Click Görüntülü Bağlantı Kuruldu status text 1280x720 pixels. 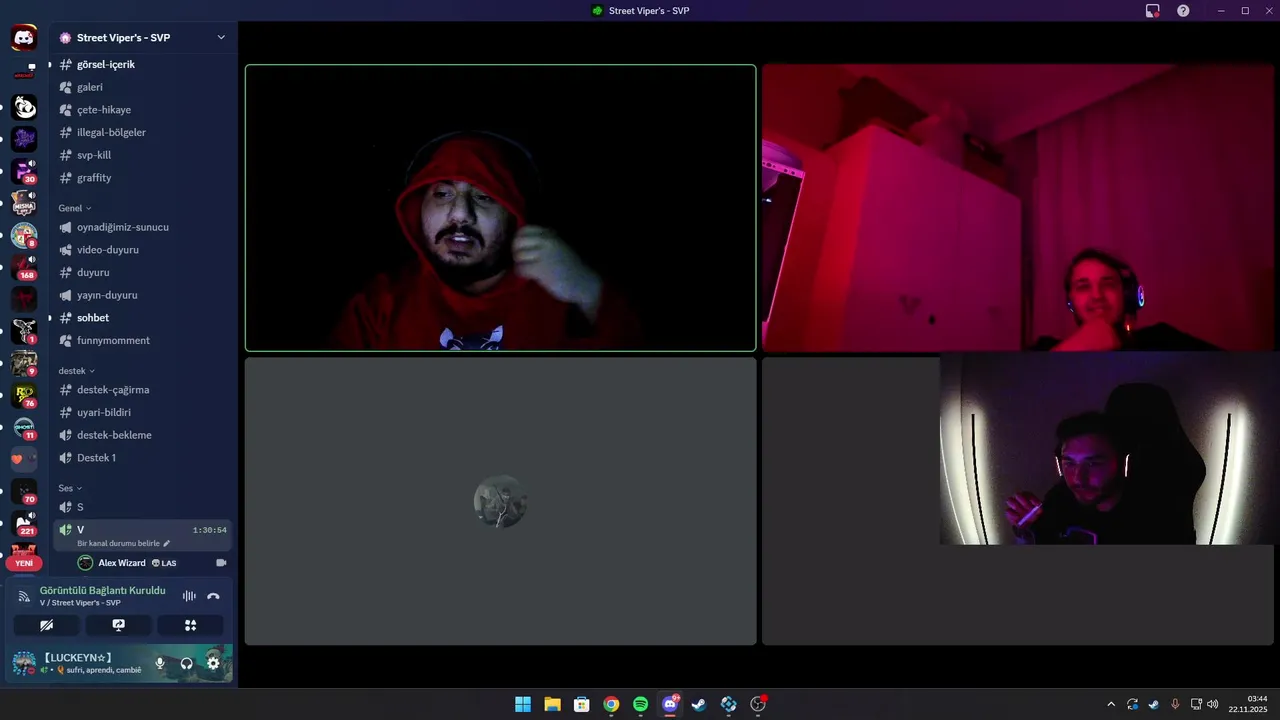click(x=103, y=590)
